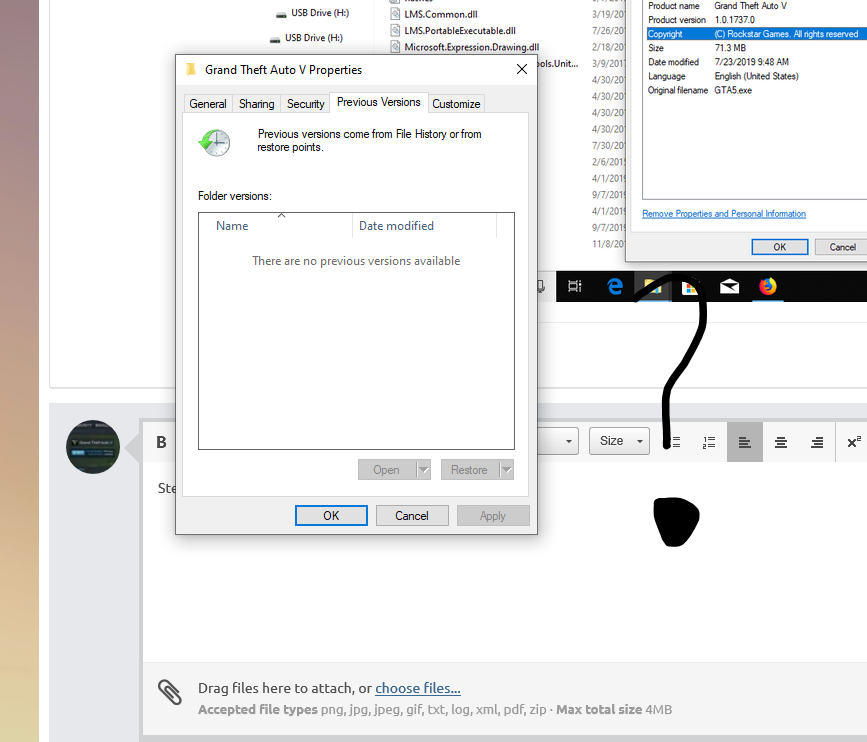Apply superscript formatting

click(854, 442)
